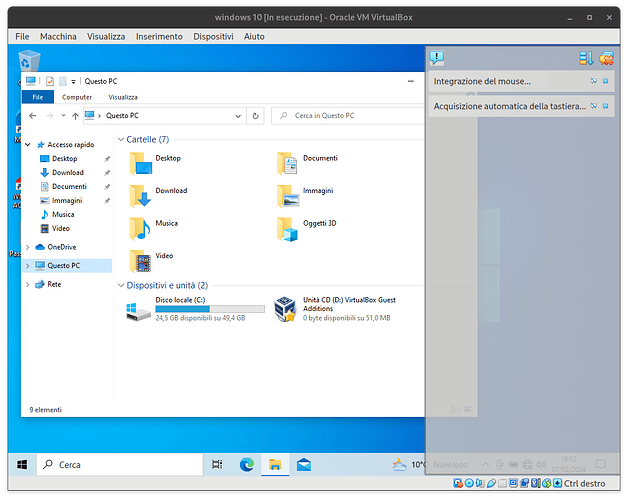The image size is (628, 500).
Task: Click the notification sort order icon
Action: [x=586, y=58]
